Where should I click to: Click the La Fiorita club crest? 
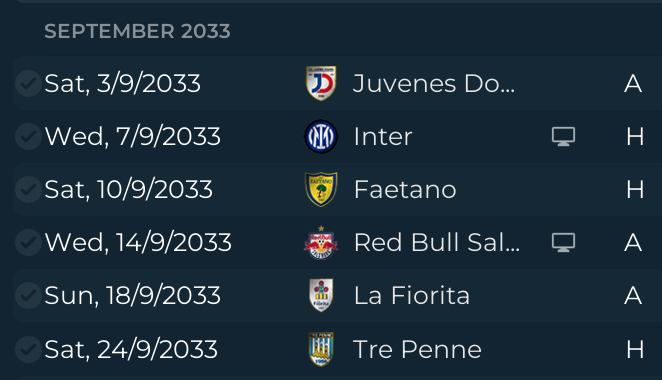321,295
